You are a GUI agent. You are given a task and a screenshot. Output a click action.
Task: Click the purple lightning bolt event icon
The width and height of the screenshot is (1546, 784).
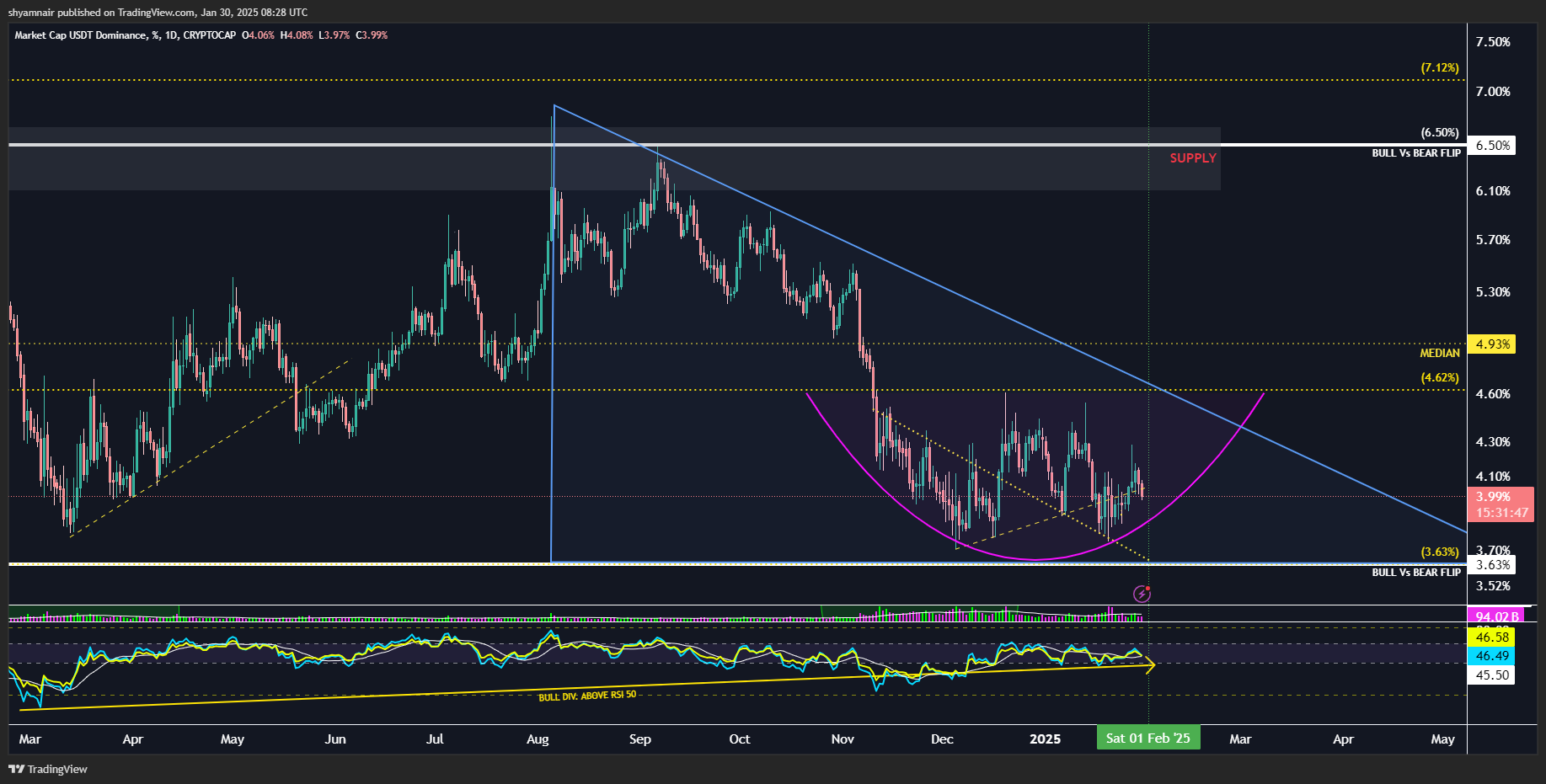click(x=1142, y=595)
